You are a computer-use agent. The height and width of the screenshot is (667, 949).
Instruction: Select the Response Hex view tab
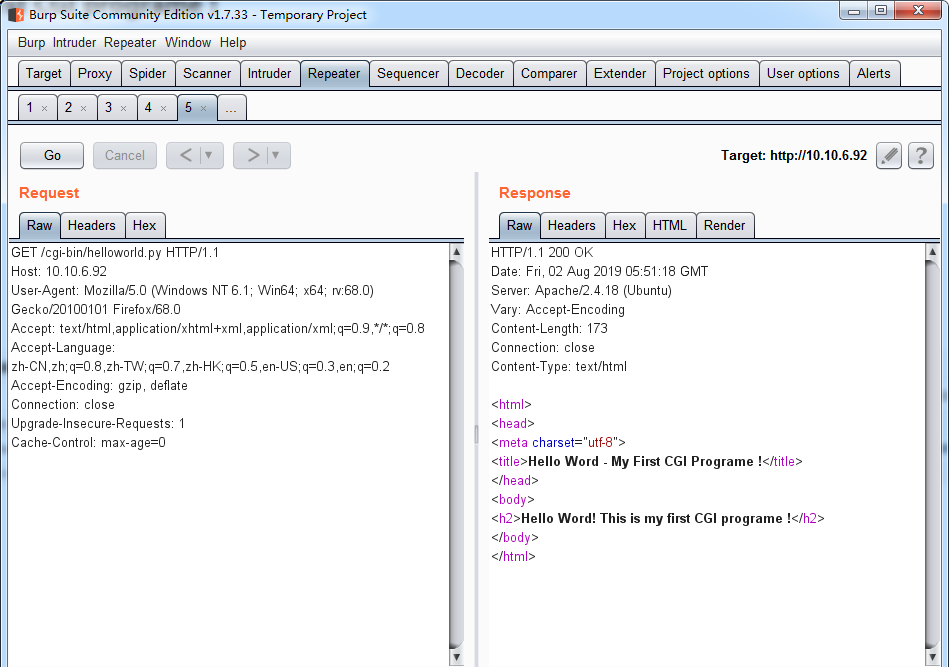point(625,226)
